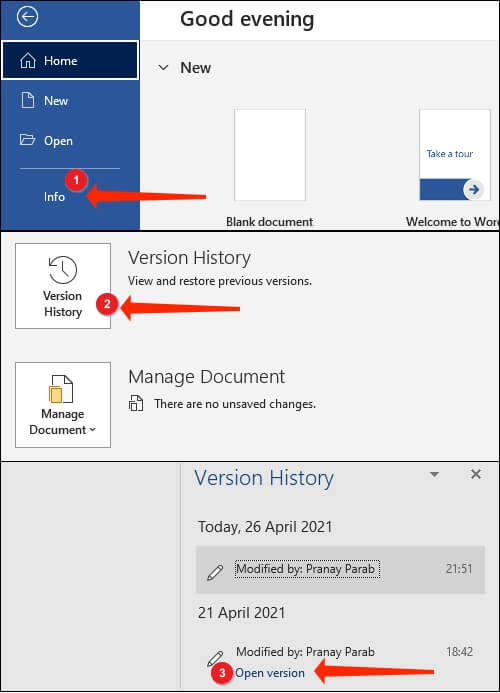Click the Version History button
500x693 pixels.
tap(63, 286)
